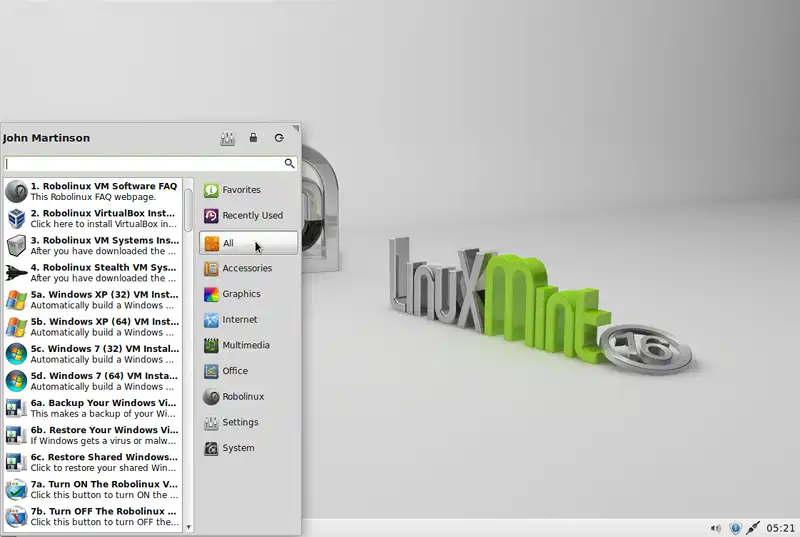
Task: Click the text 'Click this button to turn ON the ...'
Action: click(105, 495)
